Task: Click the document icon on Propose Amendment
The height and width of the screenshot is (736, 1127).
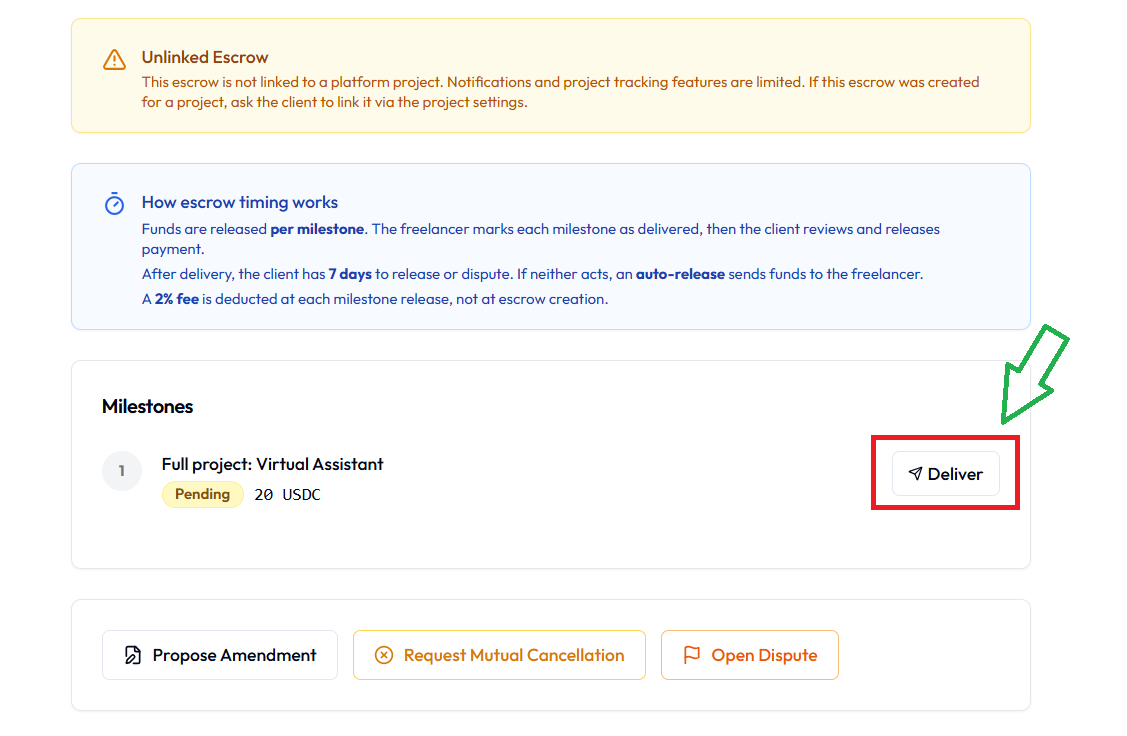Action: coord(132,655)
